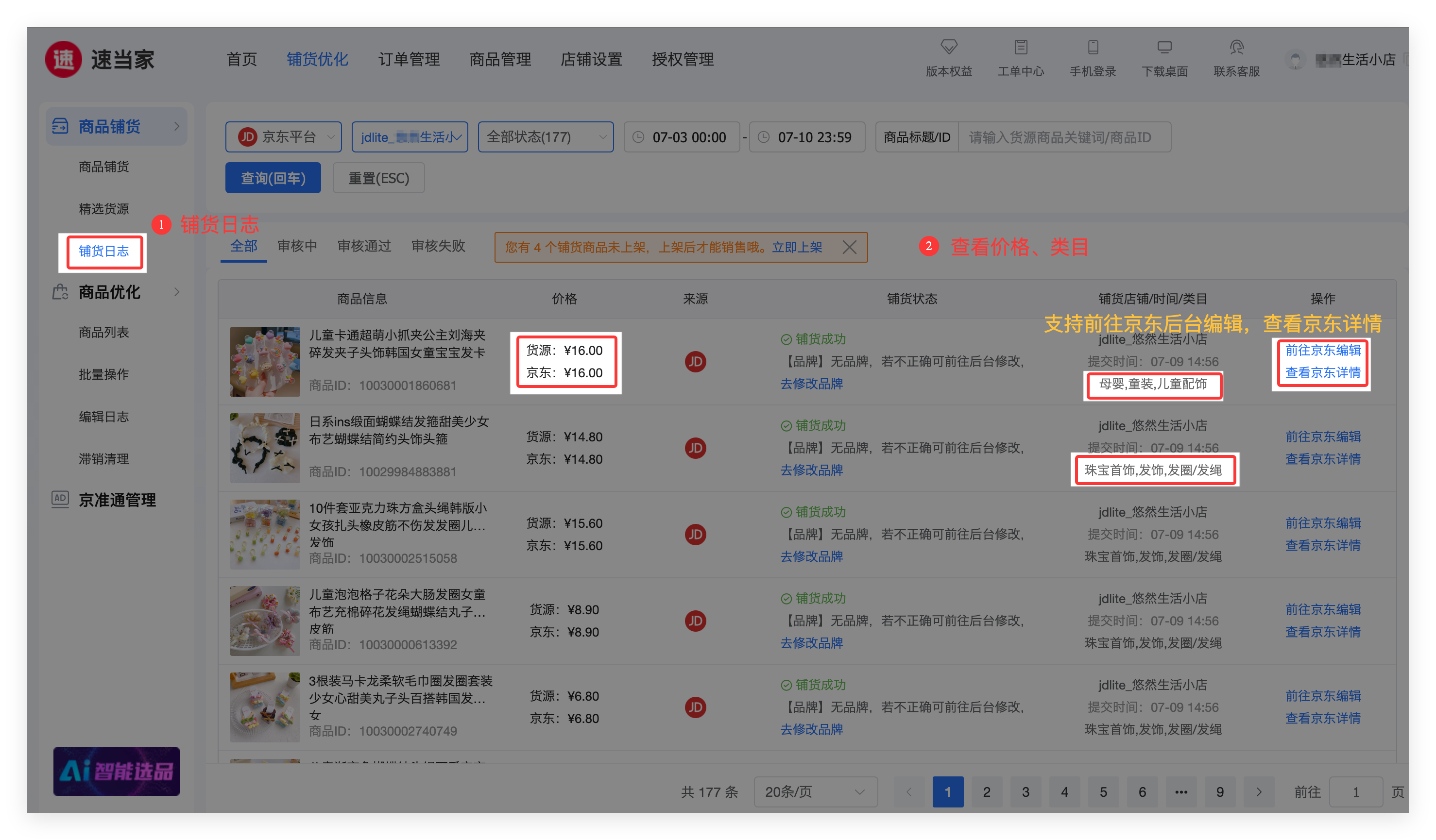Viewport: 1436px width, 840px height.
Task: Expand the 全部状态(177) status dropdown
Action: 546,137
